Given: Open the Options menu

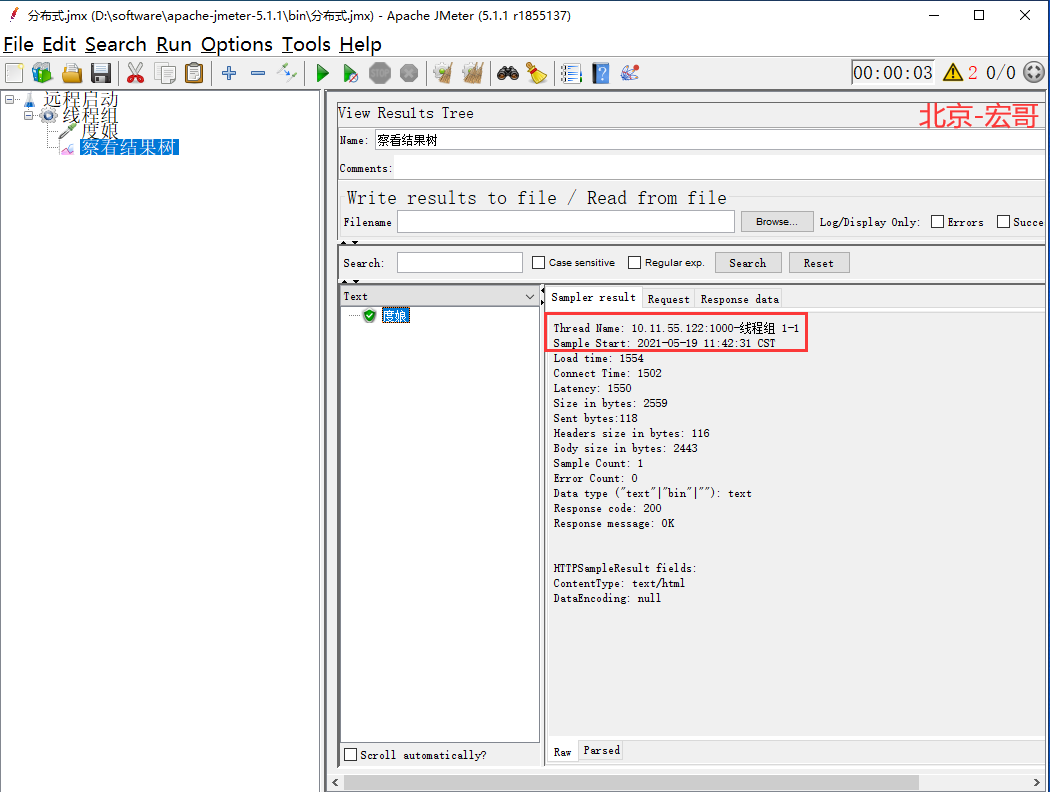Looking at the screenshot, I should click(236, 44).
